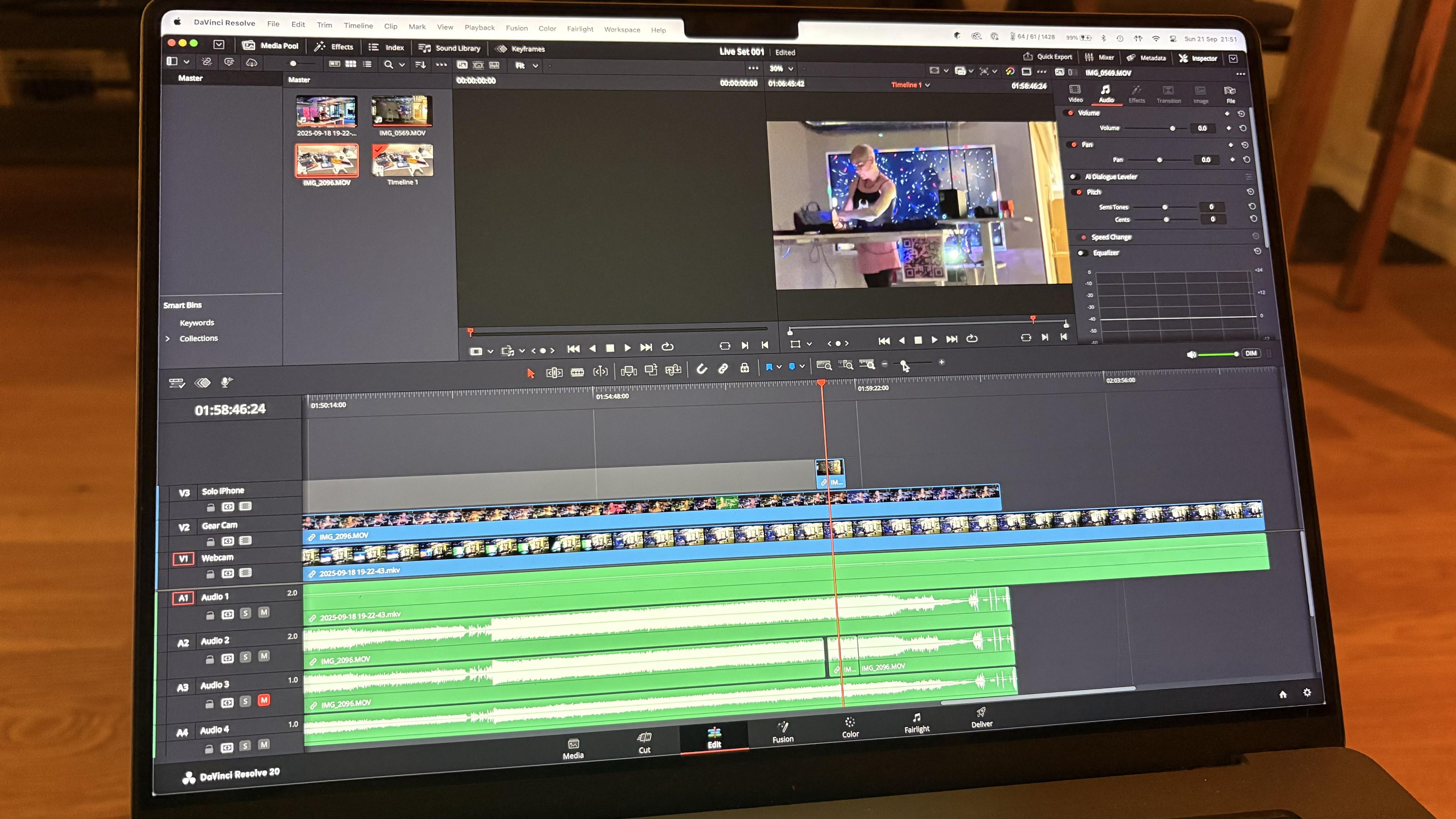Select the IMG_0569.MOV thumbnail in Media Pool
The height and width of the screenshot is (819, 1456).
(402, 111)
